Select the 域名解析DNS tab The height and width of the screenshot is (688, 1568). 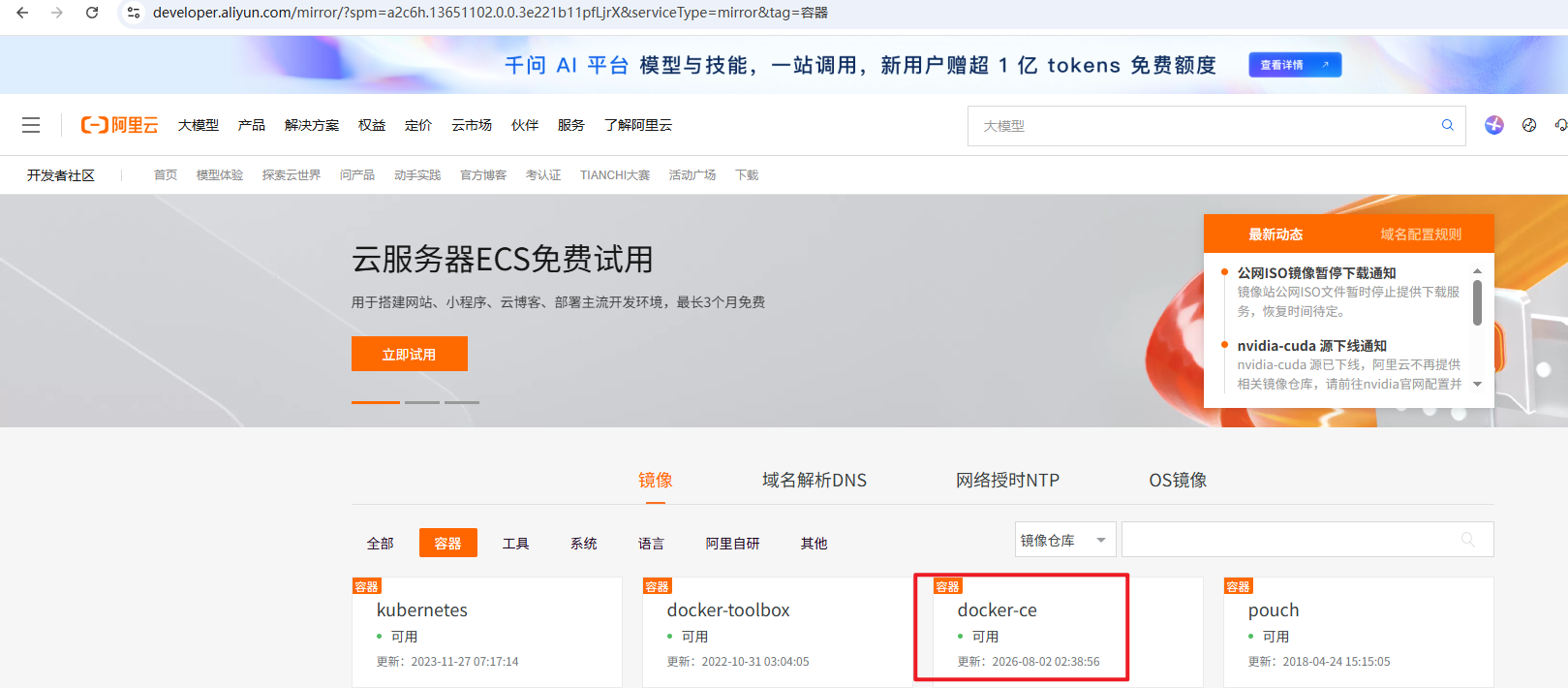pyautogui.click(x=815, y=480)
